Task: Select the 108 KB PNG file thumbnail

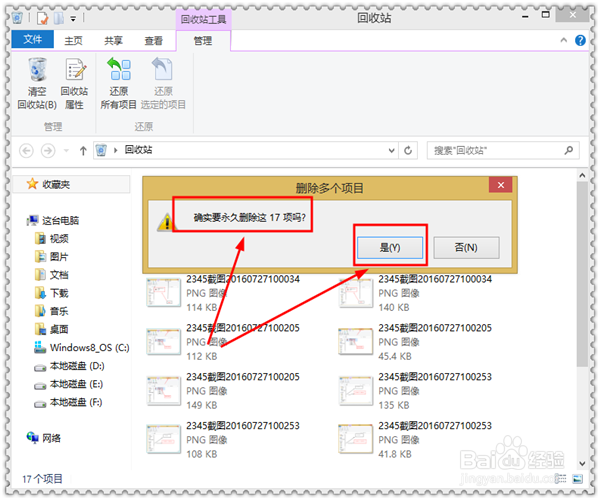Action: [164, 439]
